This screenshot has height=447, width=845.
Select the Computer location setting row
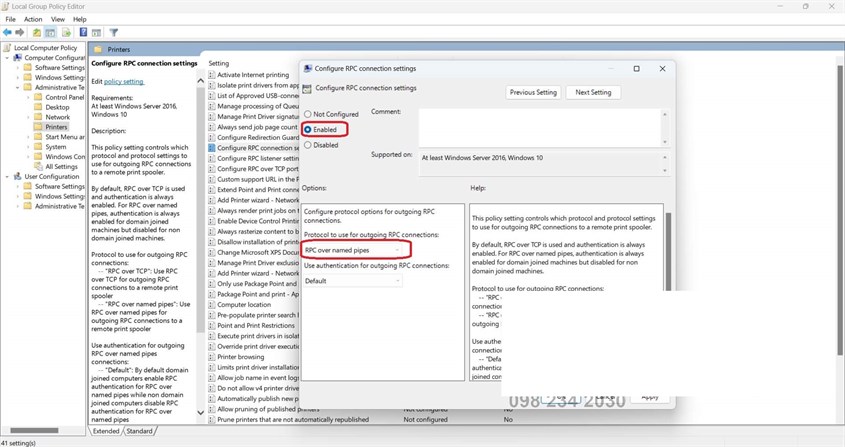pyautogui.click(x=244, y=305)
